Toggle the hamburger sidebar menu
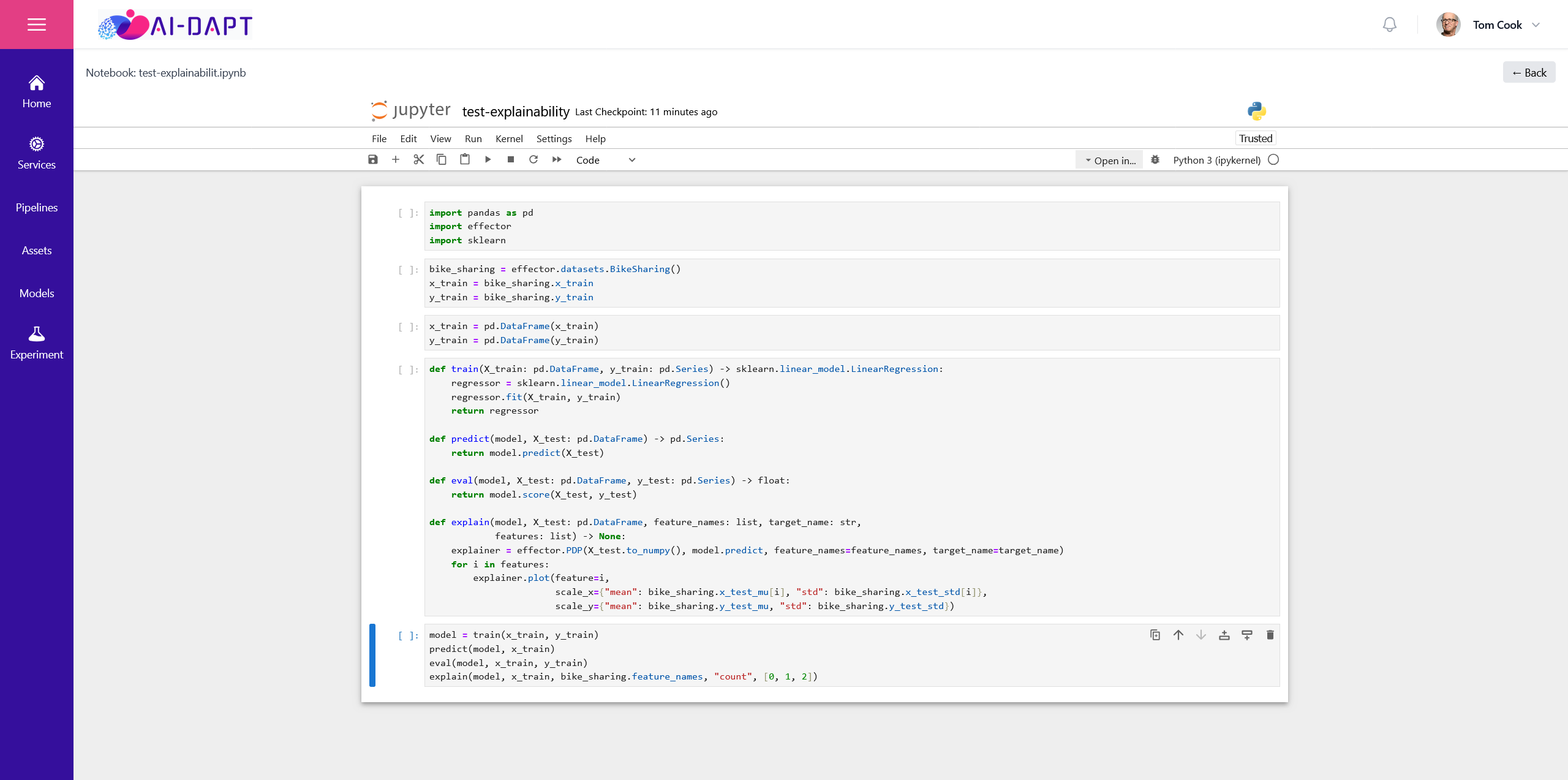This screenshot has height=780, width=1568. click(x=37, y=25)
